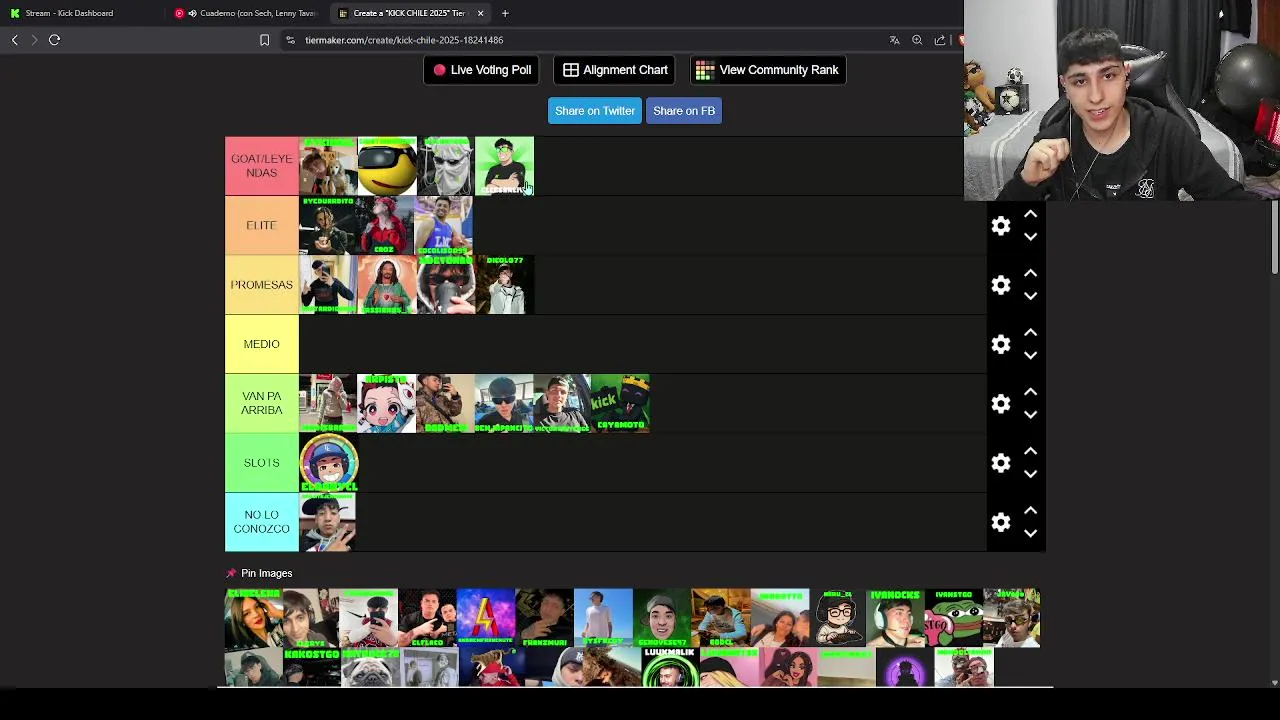Select yellow sunglasses smiley in GOAT tier
The height and width of the screenshot is (720, 1280).
tap(387, 166)
